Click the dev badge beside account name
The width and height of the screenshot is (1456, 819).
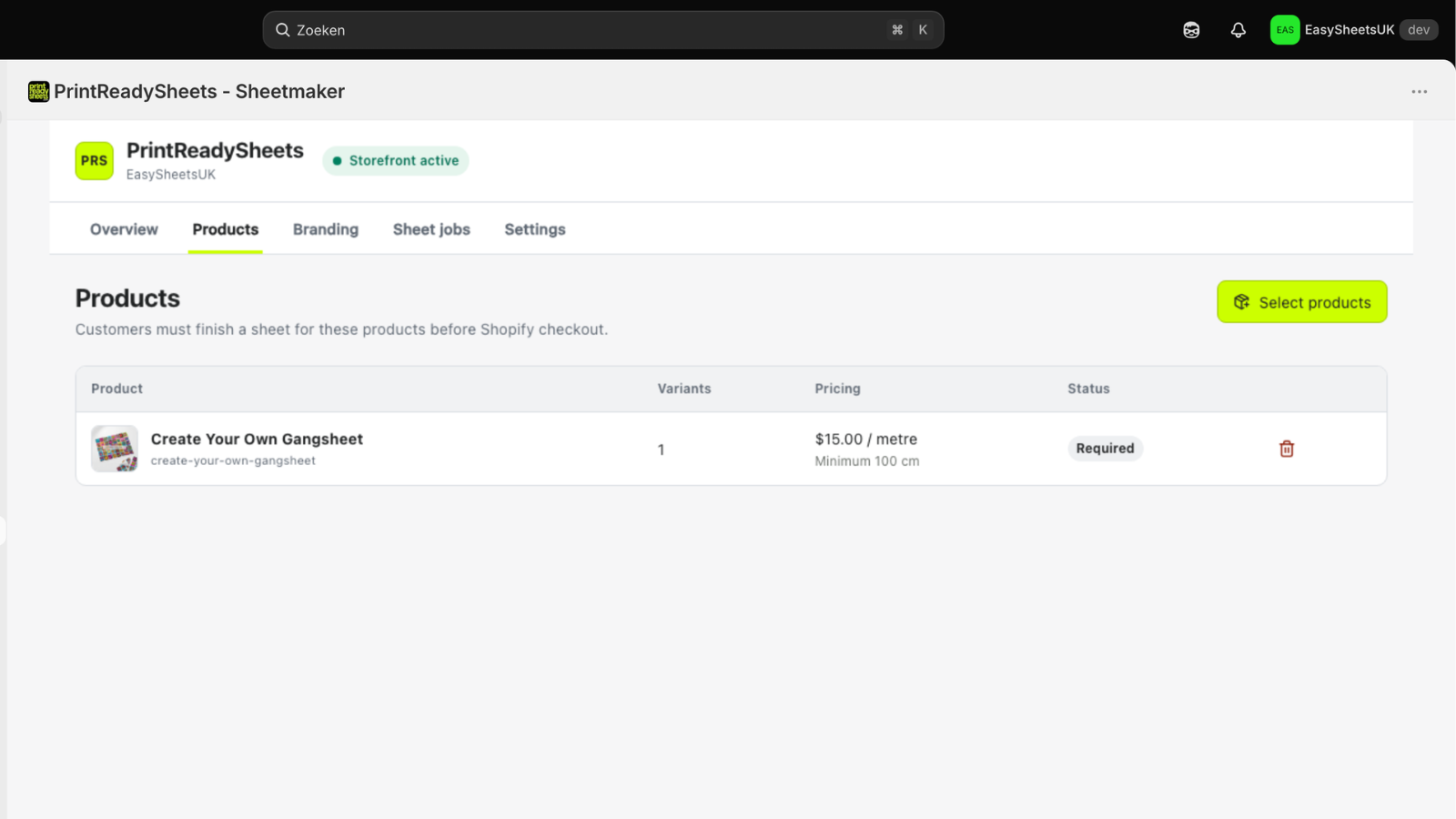pos(1419,30)
